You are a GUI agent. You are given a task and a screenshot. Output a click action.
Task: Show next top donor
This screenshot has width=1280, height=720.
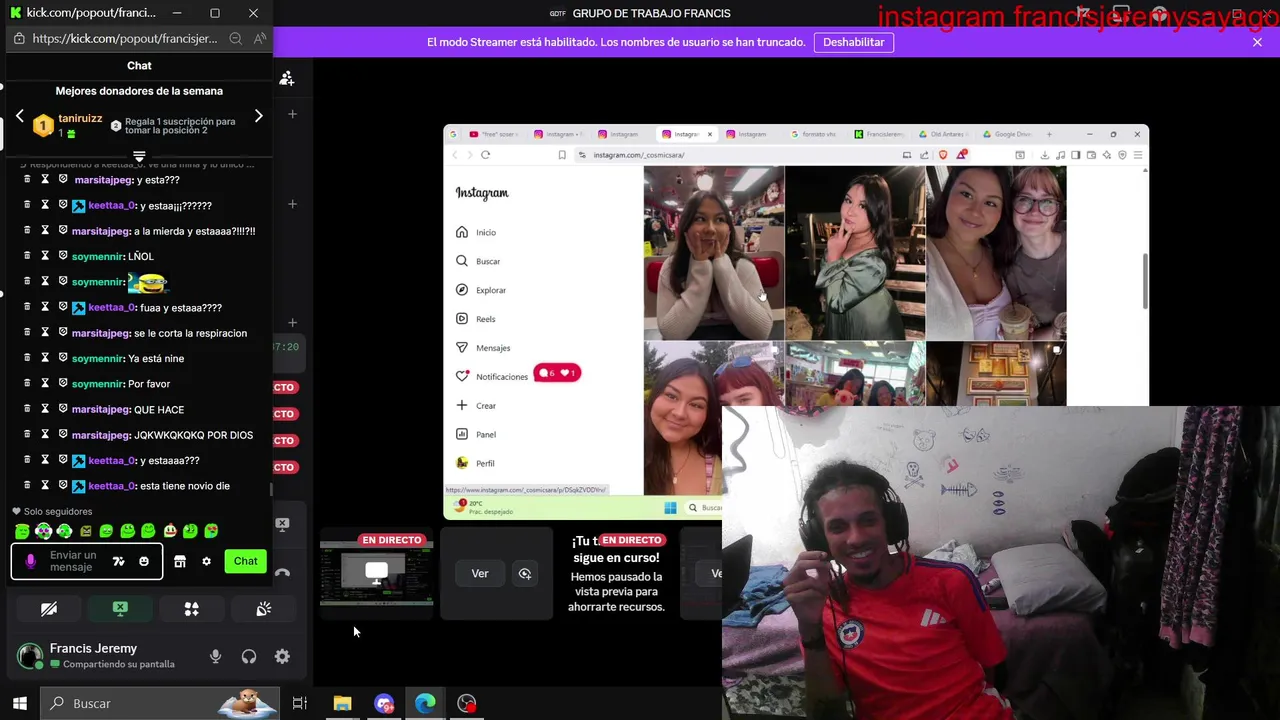pos(258,116)
